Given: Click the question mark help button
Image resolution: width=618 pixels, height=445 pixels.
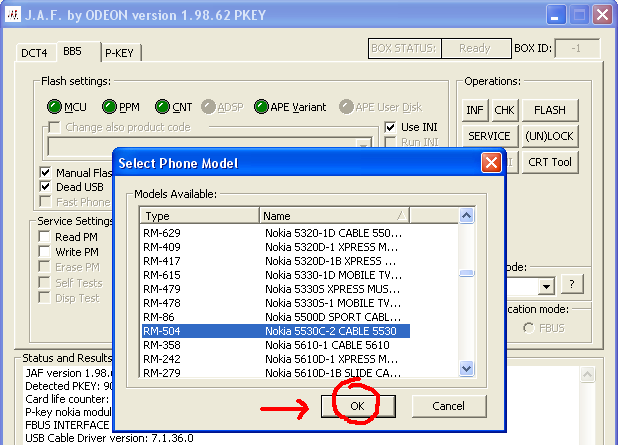Looking at the screenshot, I should [x=572, y=284].
